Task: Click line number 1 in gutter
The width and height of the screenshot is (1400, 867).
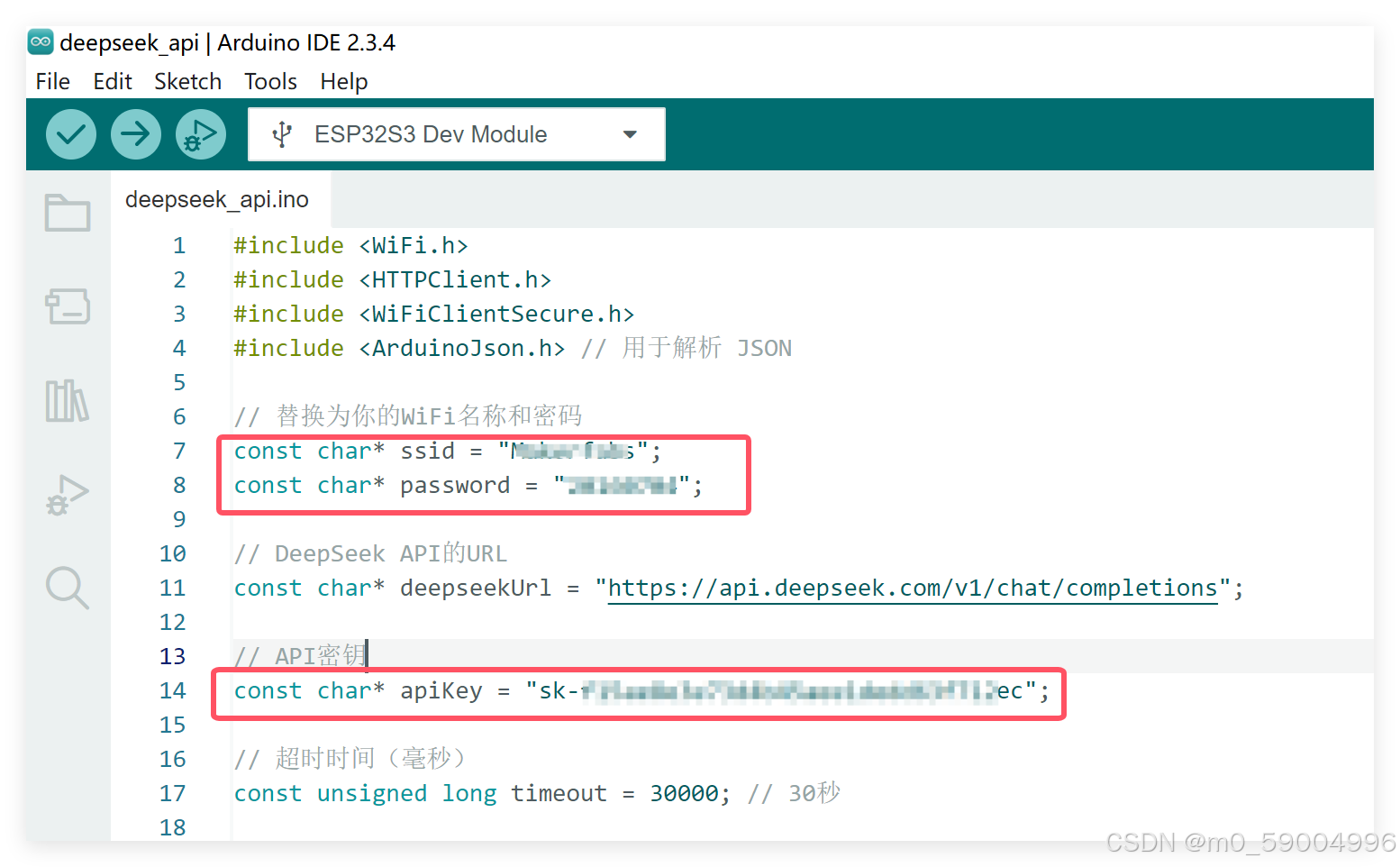Action: coord(179,246)
